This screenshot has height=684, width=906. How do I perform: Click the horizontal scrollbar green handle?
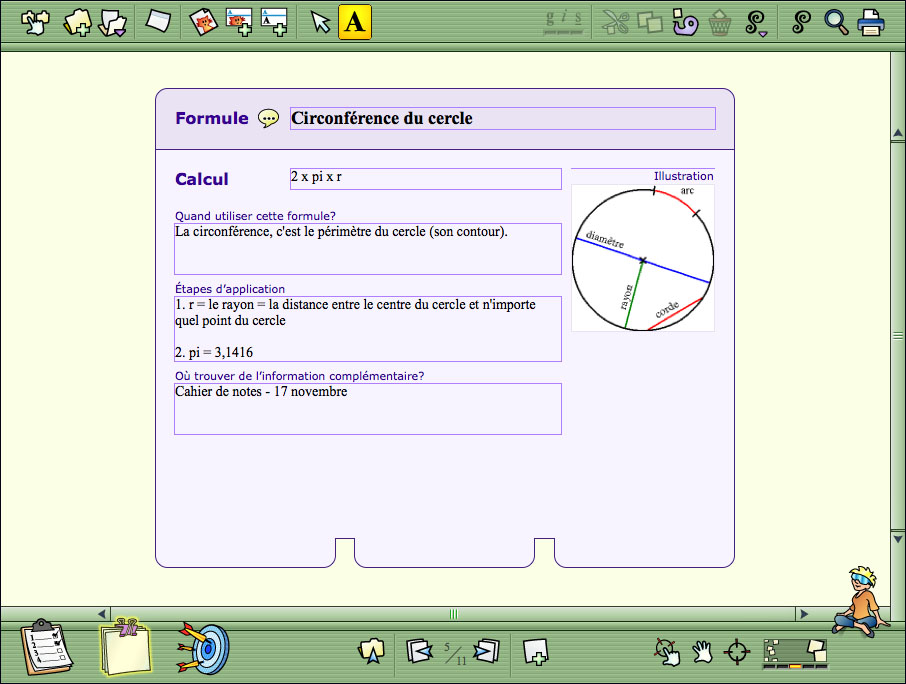coord(453,614)
